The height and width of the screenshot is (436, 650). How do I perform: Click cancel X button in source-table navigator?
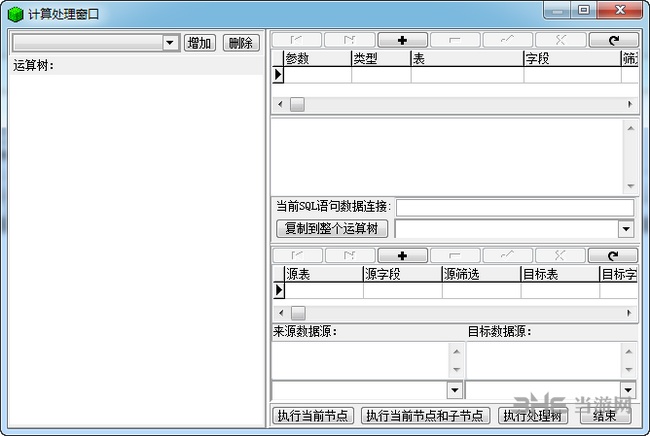pyautogui.click(x=560, y=255)
